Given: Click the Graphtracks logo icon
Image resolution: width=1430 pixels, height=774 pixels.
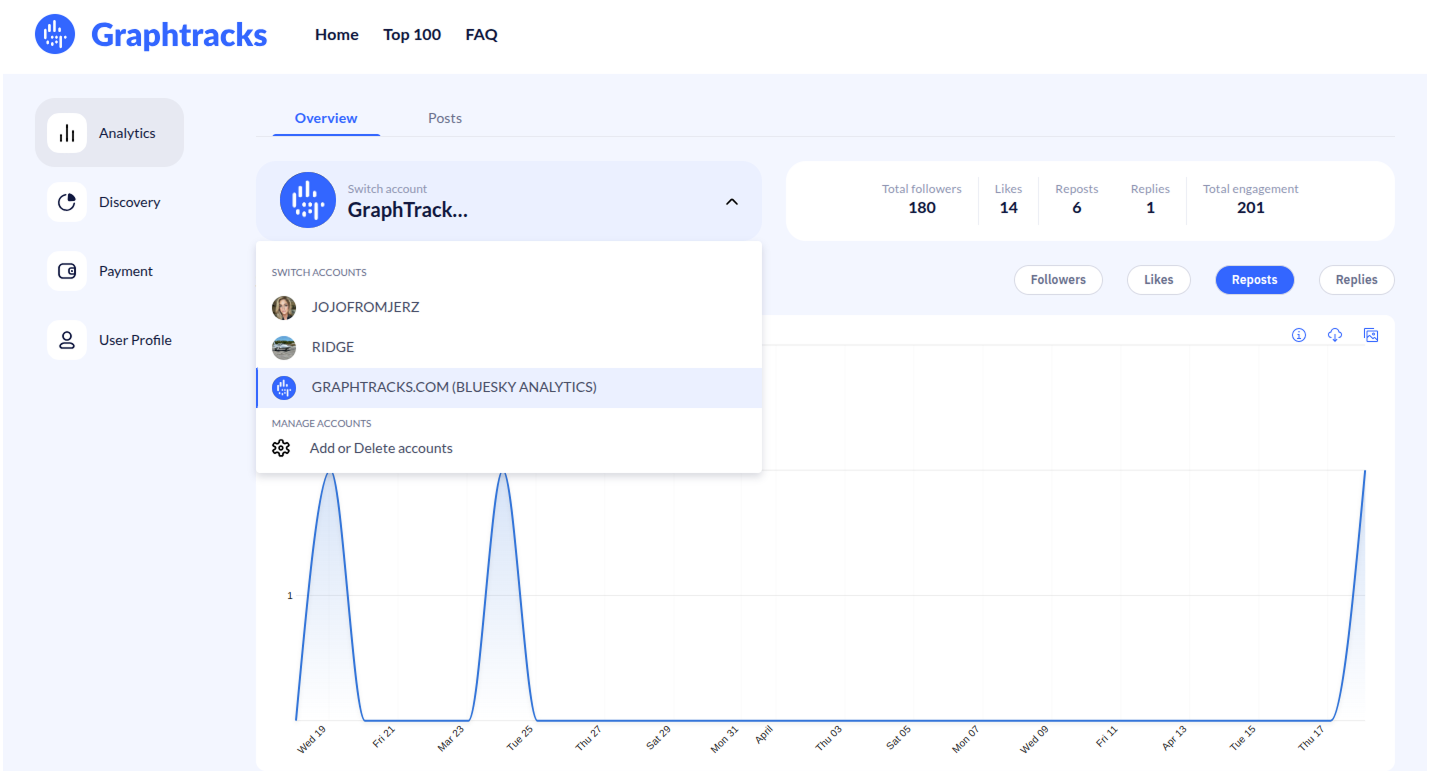Looking at the screenshot, I should [55, 35].
